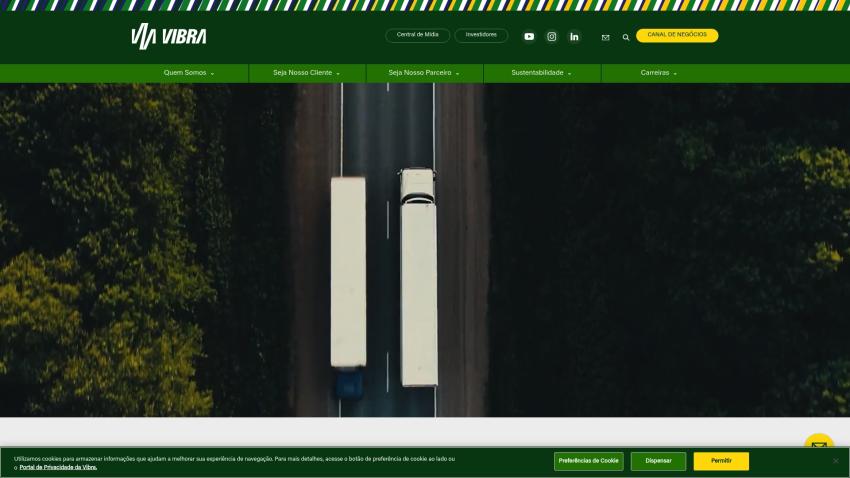
Task: Open the yellow floating mail button
Action: point(819,441)
